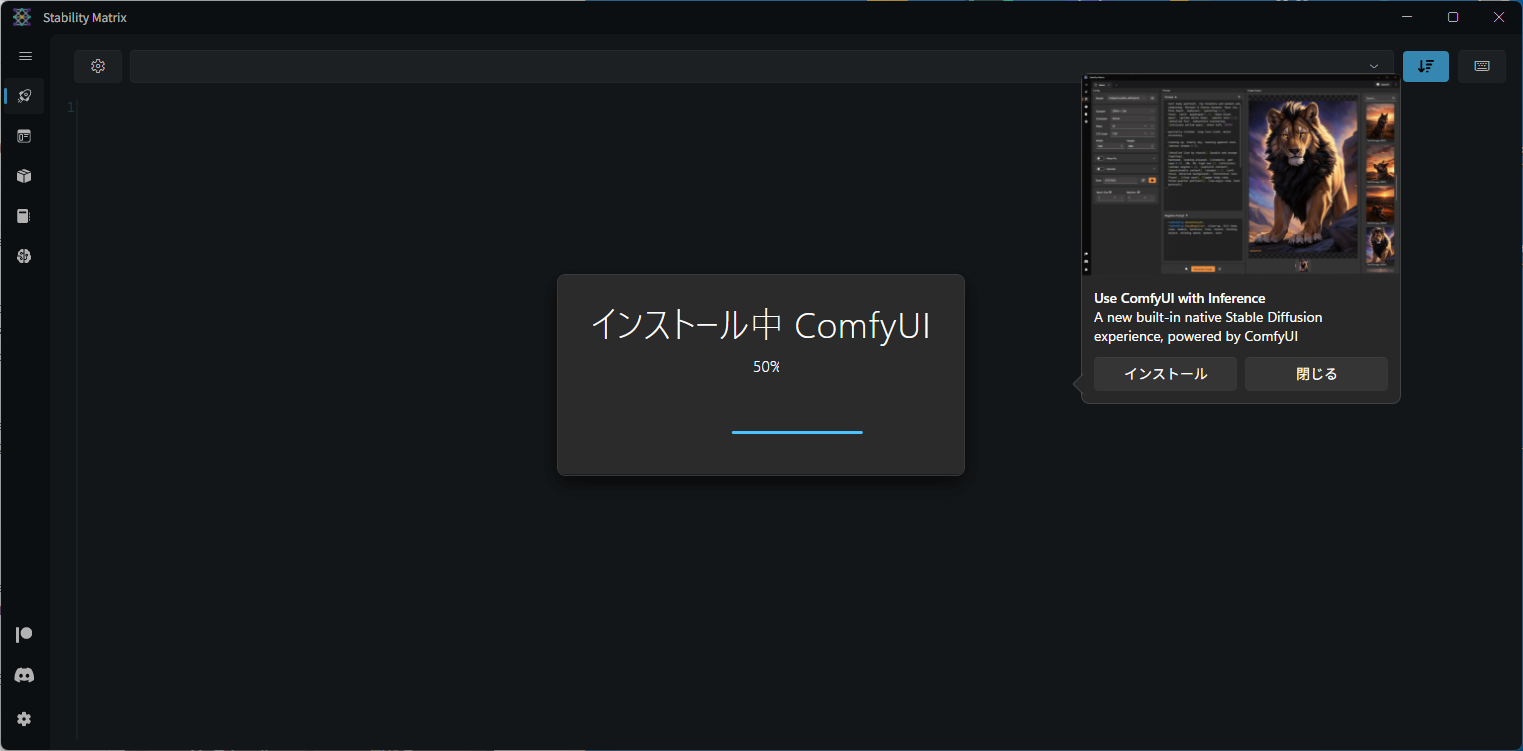The image size is (1523, 751).
Task: Toggle the virtual keyboard console input
Action: (x=1481, y=66)
